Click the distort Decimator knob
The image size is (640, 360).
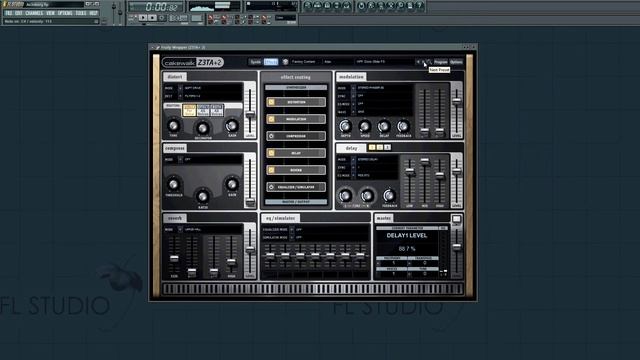pyautogui.click(x=202, y=128)
